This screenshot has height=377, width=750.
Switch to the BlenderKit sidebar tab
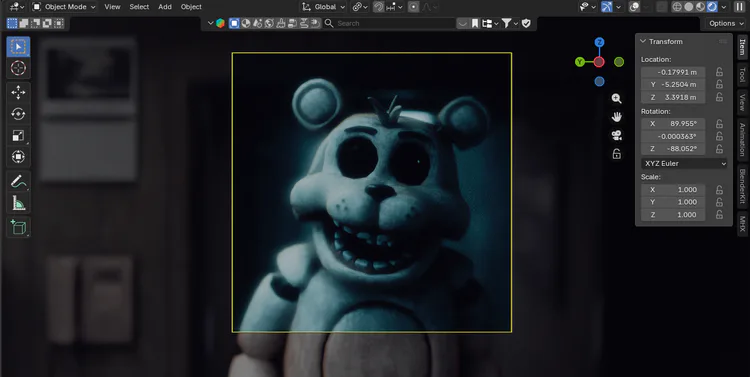pos(742,186)
